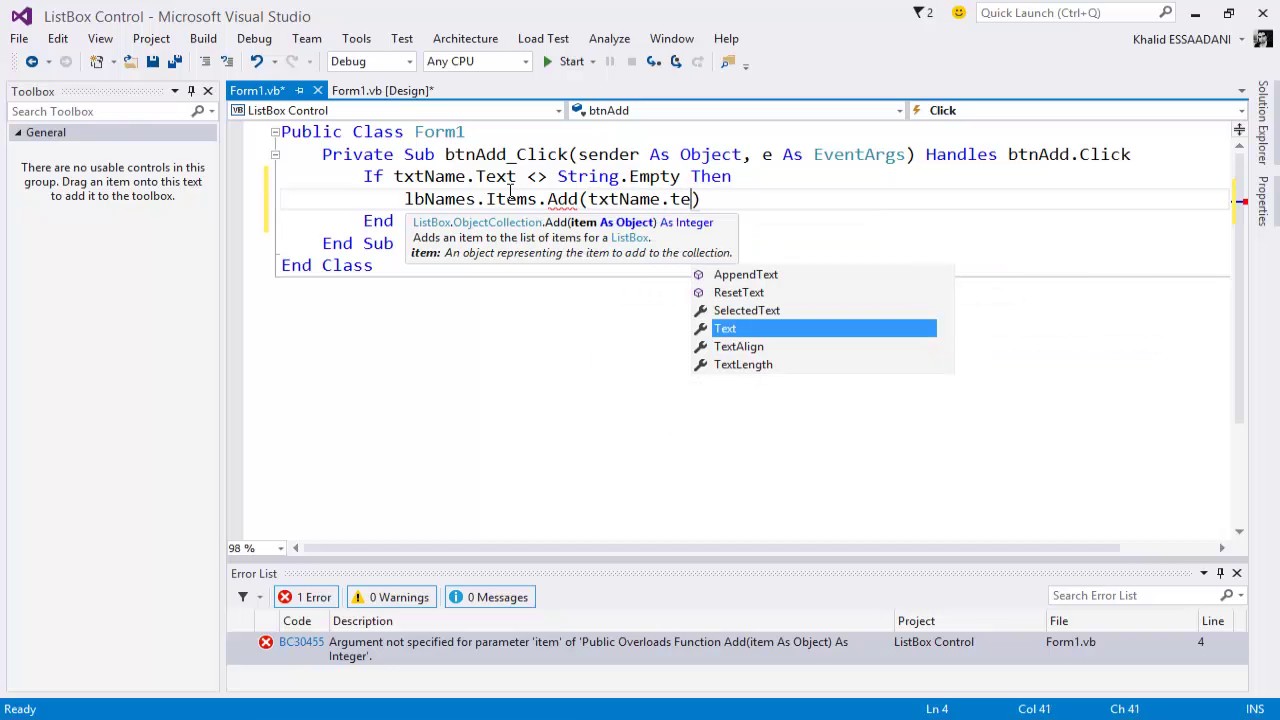Toggle the 0 Warnings filter button
Screen dimensions: 1280x720
pos(390,597)
